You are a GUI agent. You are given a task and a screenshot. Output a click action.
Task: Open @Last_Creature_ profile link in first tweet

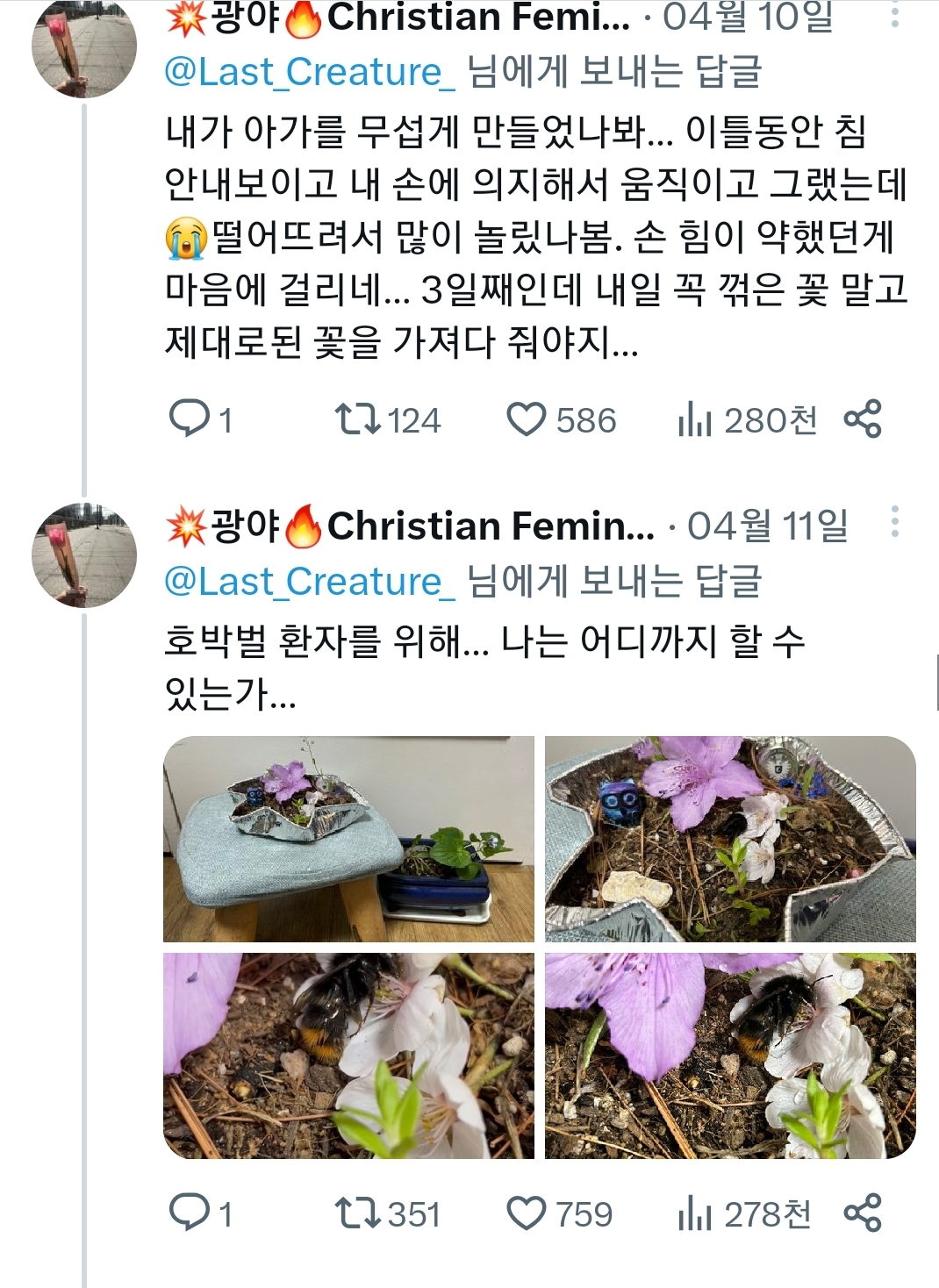pyautogui.click(x=309, y=72)
